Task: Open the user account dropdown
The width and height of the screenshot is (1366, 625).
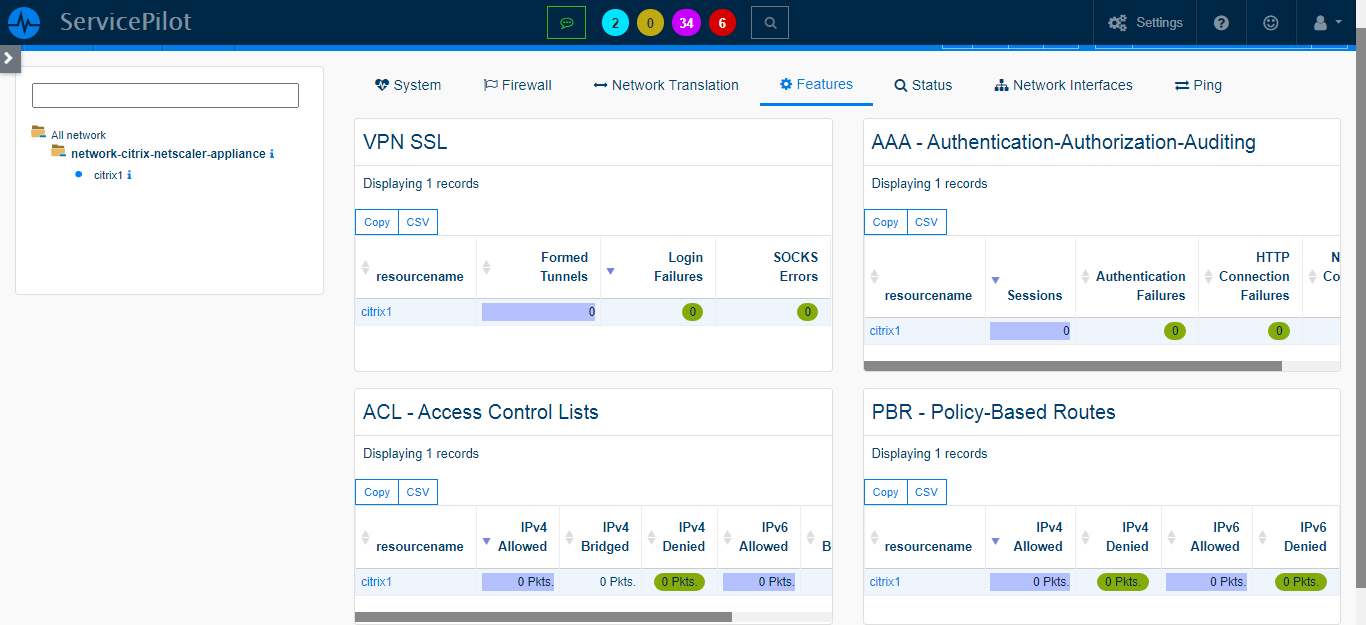Action: pyautogui.click(x=1325, y=22)
